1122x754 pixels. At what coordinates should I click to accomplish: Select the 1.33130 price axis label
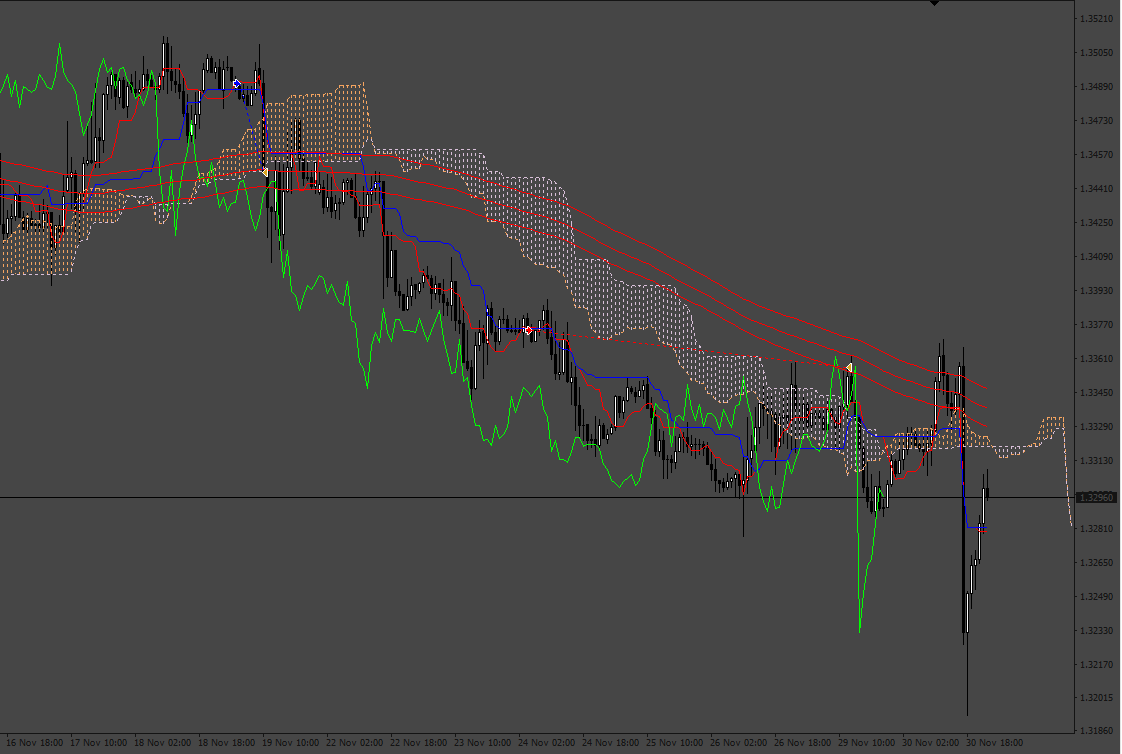[1096, 461]
